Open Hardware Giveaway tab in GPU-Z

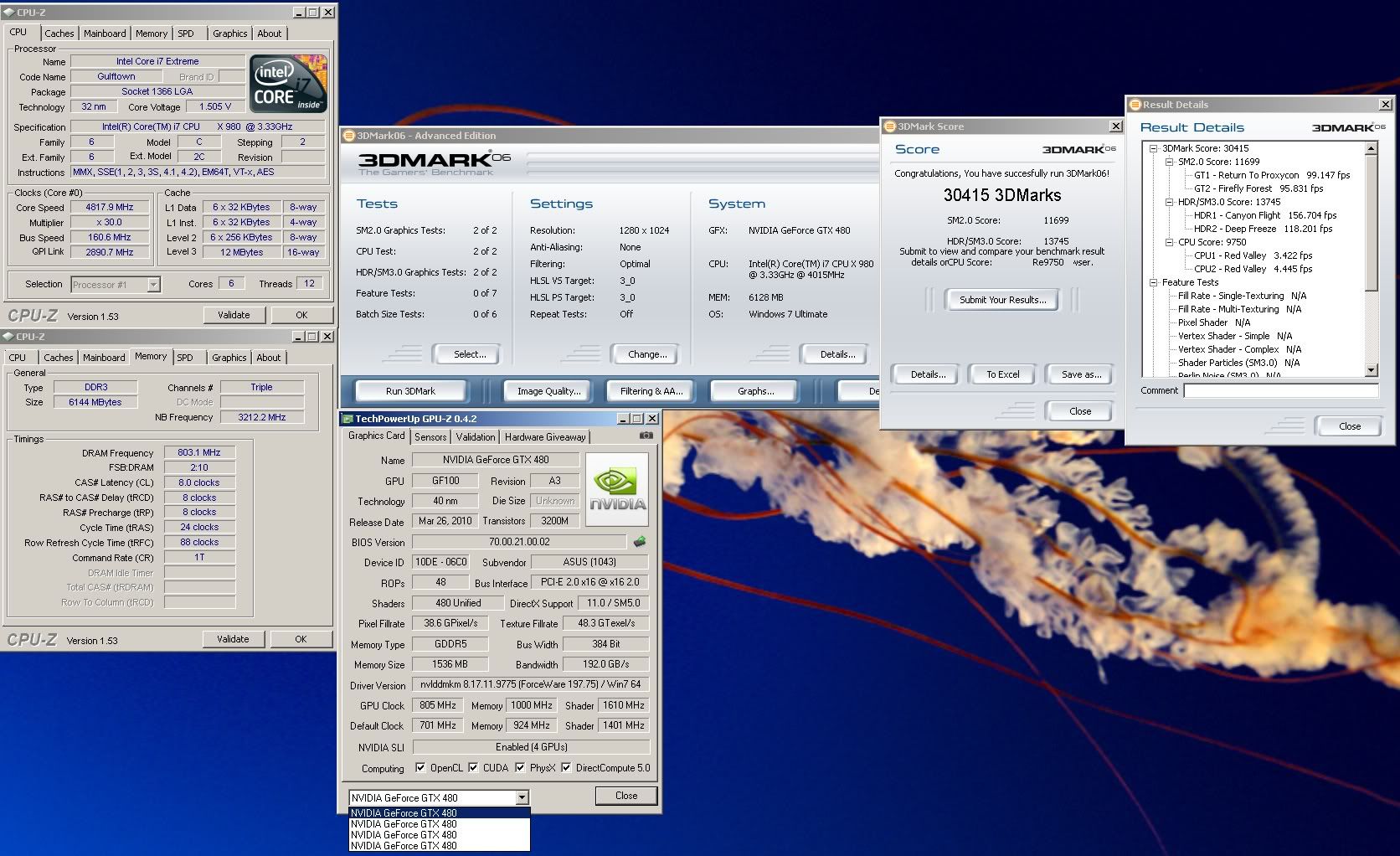click(545, 437)
